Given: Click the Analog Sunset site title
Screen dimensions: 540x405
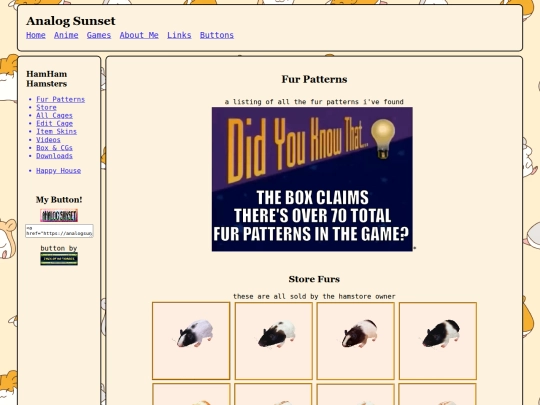Looking at the screenshot, I should pyautogui.click(x=71, y=21).
